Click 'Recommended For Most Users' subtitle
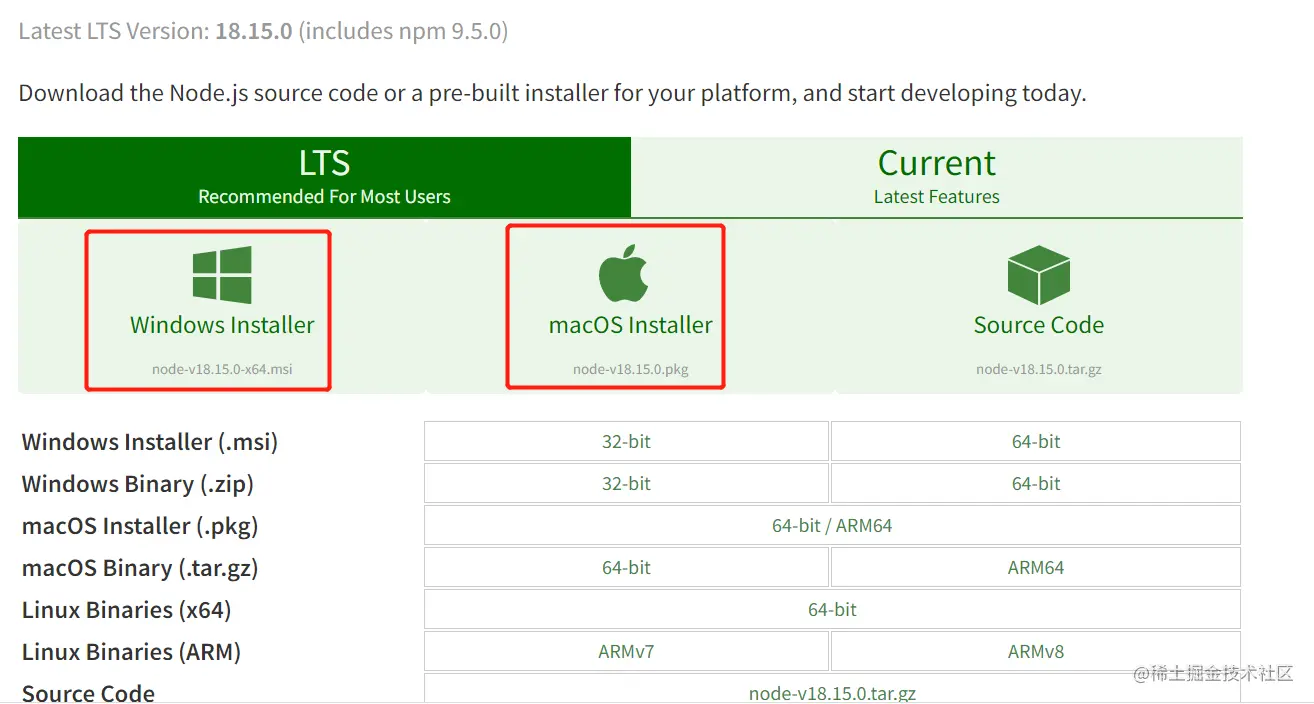The image size is (1314, 704). (x=324, y=197)
